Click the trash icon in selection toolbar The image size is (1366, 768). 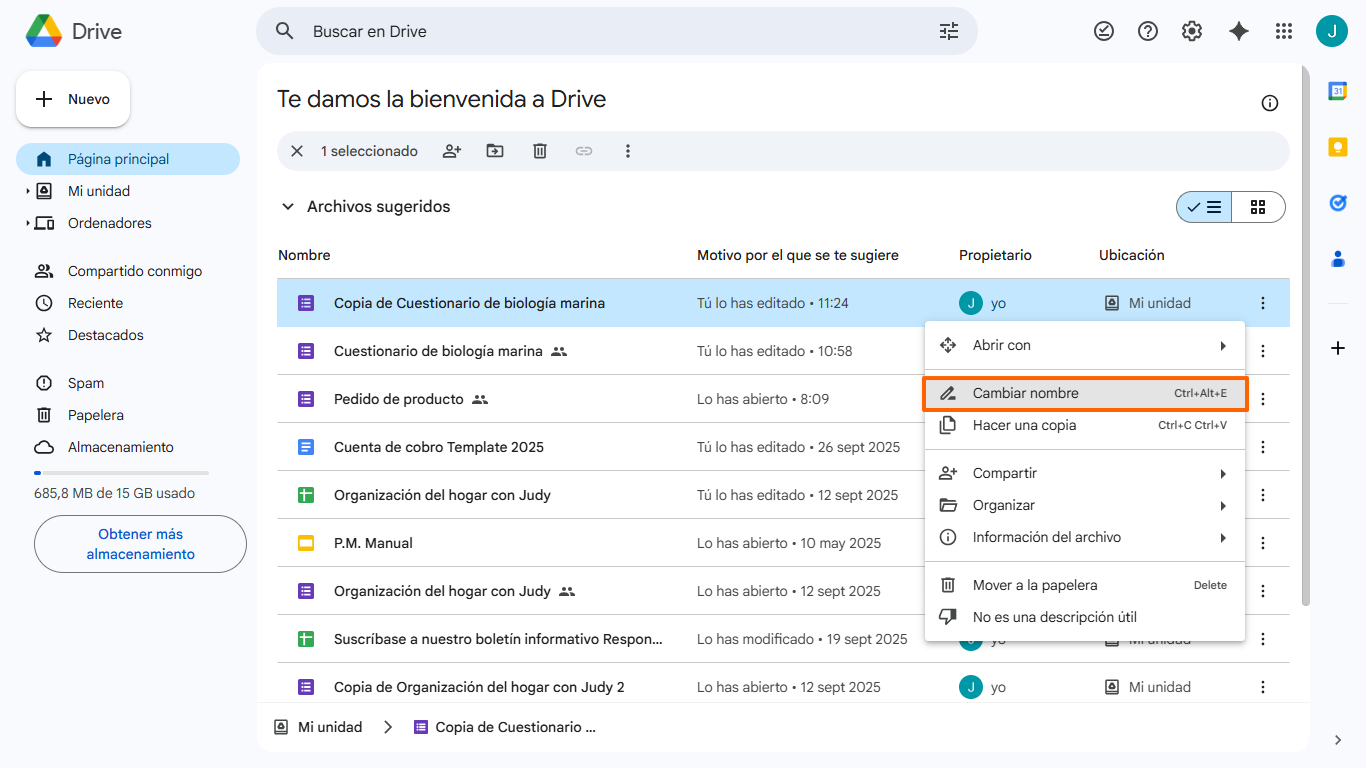(540, 151)
